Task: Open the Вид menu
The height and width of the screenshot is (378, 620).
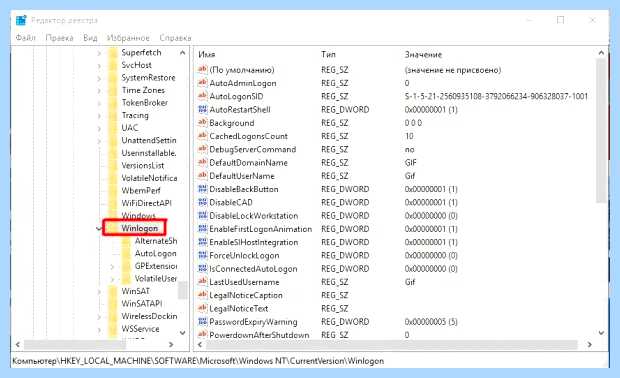Action: click(x=90, y=38)
